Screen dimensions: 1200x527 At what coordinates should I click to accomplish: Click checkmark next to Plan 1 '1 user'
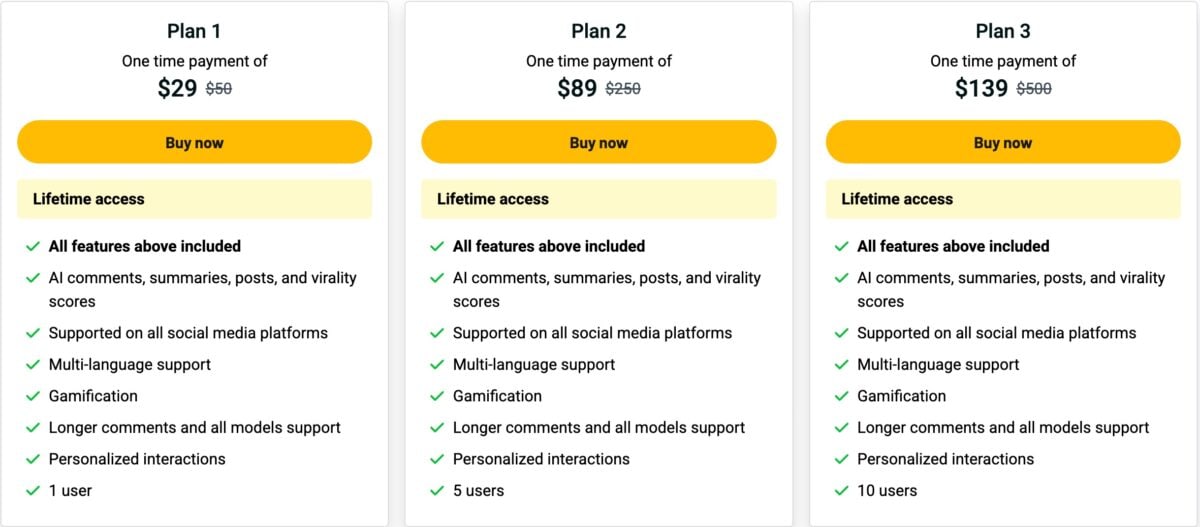pyautogui.click(x=33, y=491)
